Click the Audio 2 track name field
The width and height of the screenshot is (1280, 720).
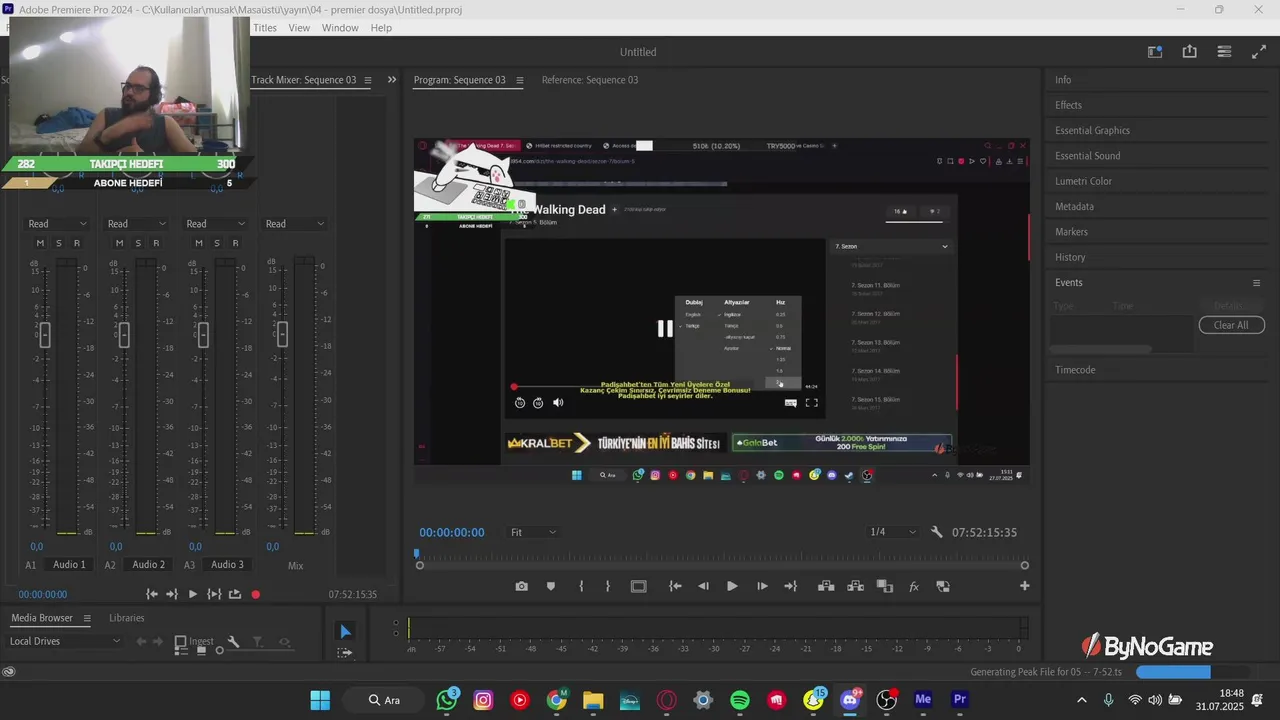click(x=149, y=565)
